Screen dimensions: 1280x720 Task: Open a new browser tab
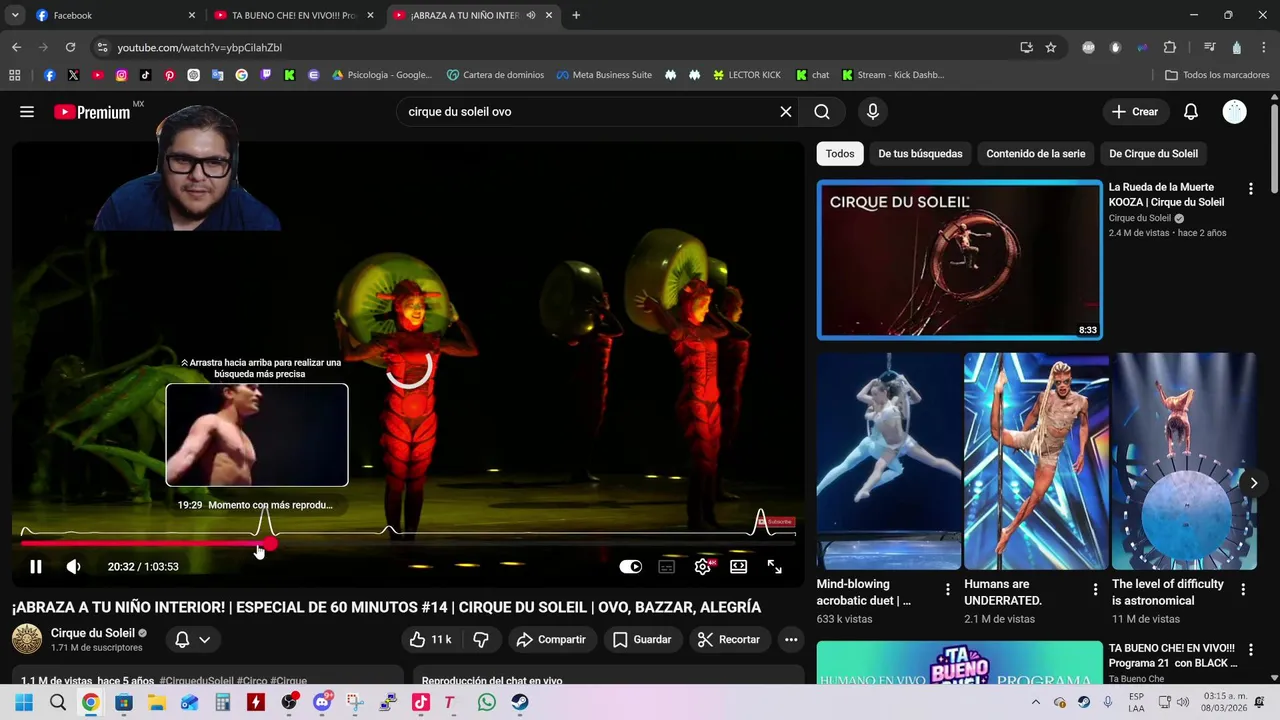click(x=576, y=15)
